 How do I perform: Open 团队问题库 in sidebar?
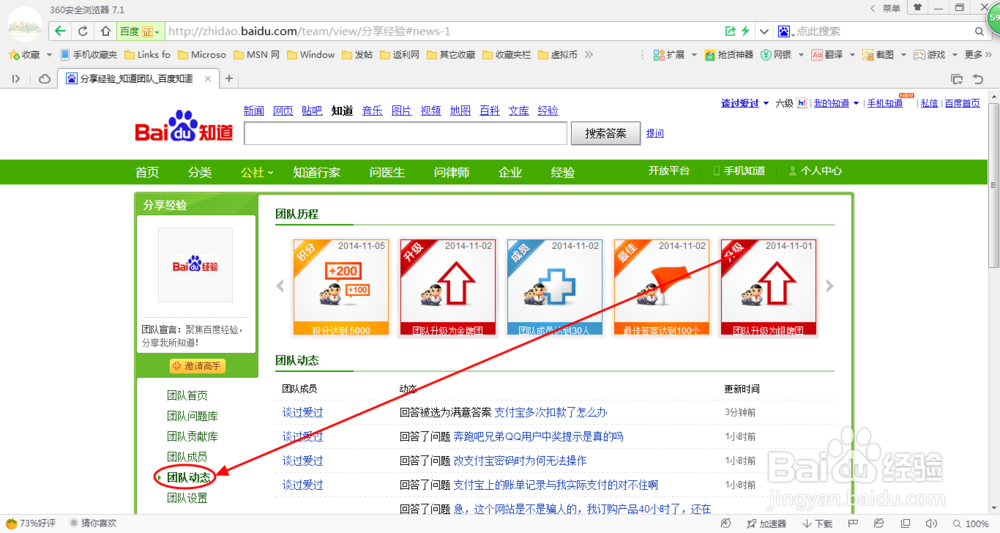pyautogui.click(x=192, y=416)
